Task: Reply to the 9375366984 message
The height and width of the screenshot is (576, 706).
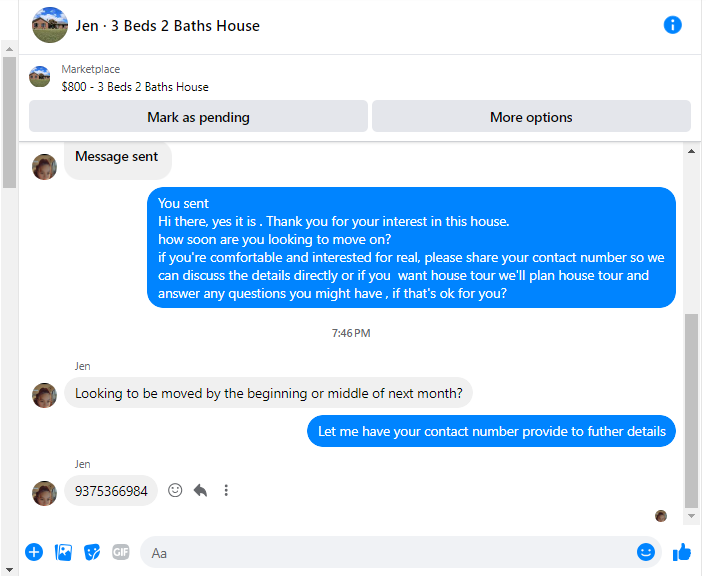Action: (x=200, y=490)
